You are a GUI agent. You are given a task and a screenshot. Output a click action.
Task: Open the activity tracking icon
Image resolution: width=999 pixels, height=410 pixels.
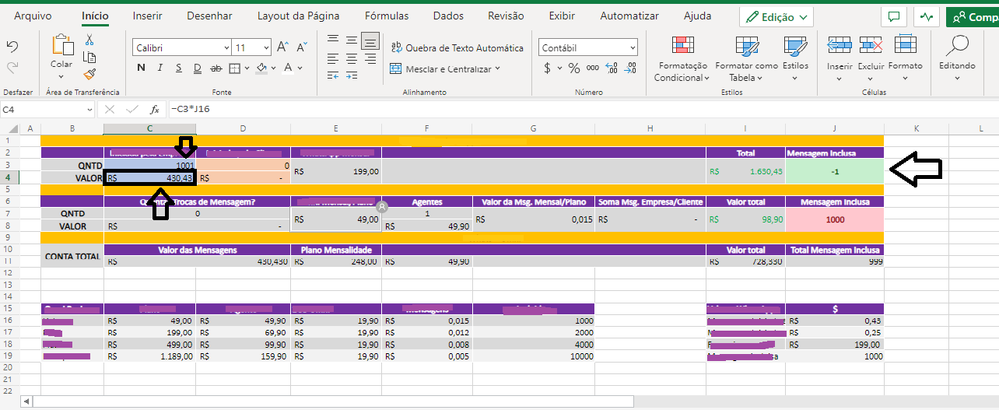pyautogui.click(x=926, y=17)
